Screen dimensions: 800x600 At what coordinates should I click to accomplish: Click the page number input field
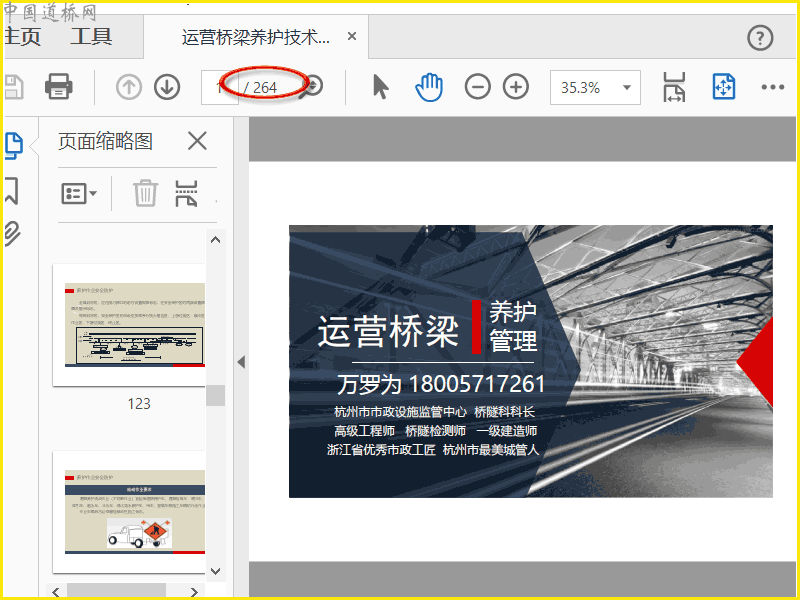coord(220,87)
